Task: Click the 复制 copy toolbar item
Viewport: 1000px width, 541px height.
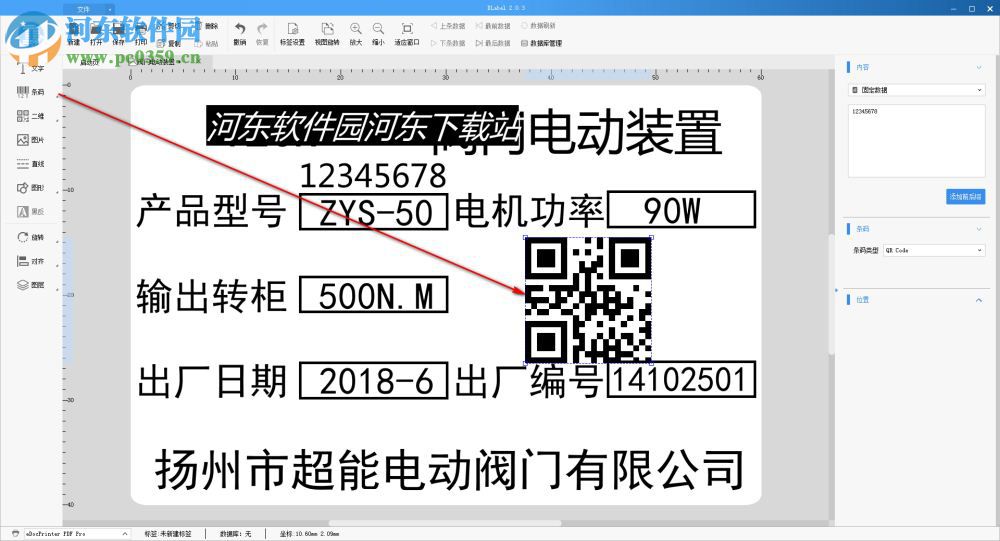Action: tap(169, 43)
